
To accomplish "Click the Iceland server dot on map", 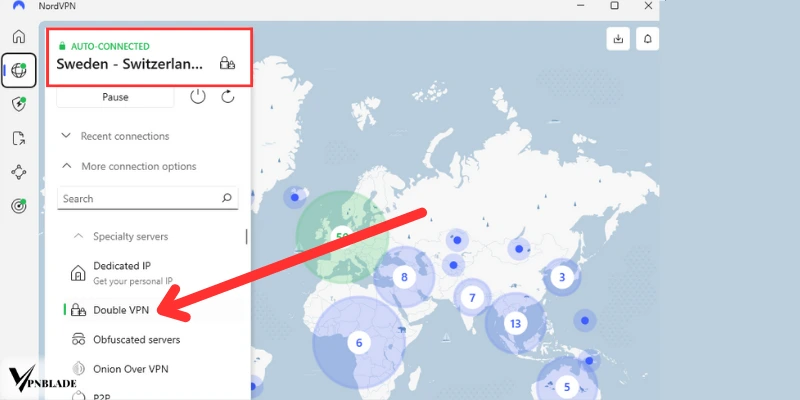I will (294, 197).
